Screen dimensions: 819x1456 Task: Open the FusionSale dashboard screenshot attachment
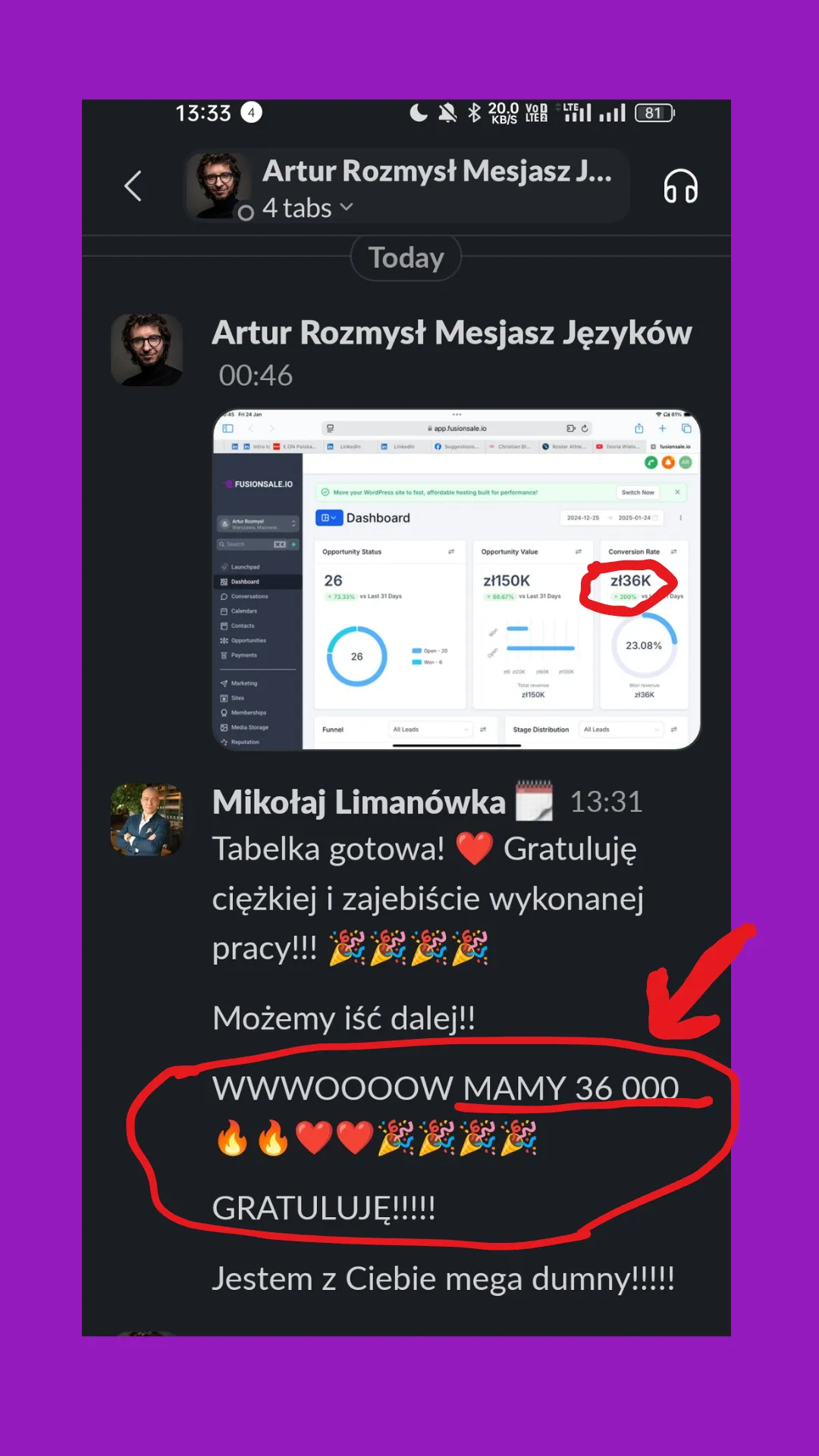click(x=457, y=580)
